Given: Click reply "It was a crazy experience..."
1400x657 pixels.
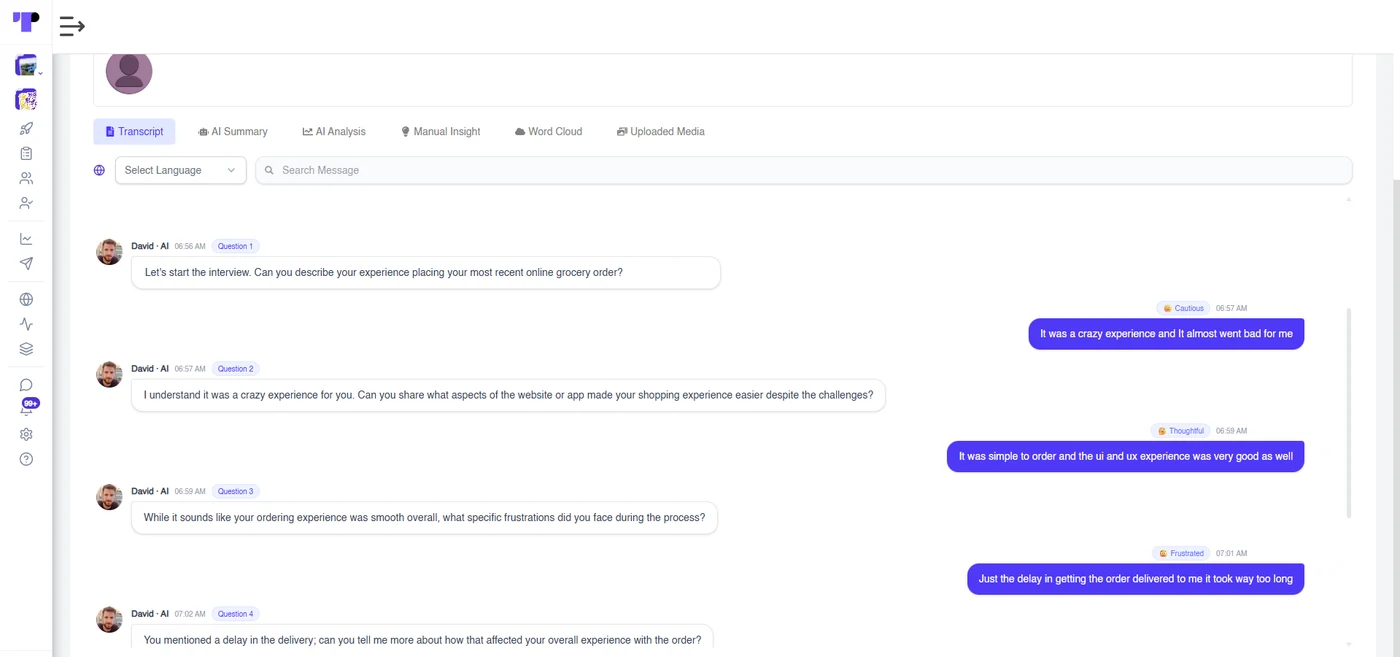Looking at the screenshot, I should 1166,334.
